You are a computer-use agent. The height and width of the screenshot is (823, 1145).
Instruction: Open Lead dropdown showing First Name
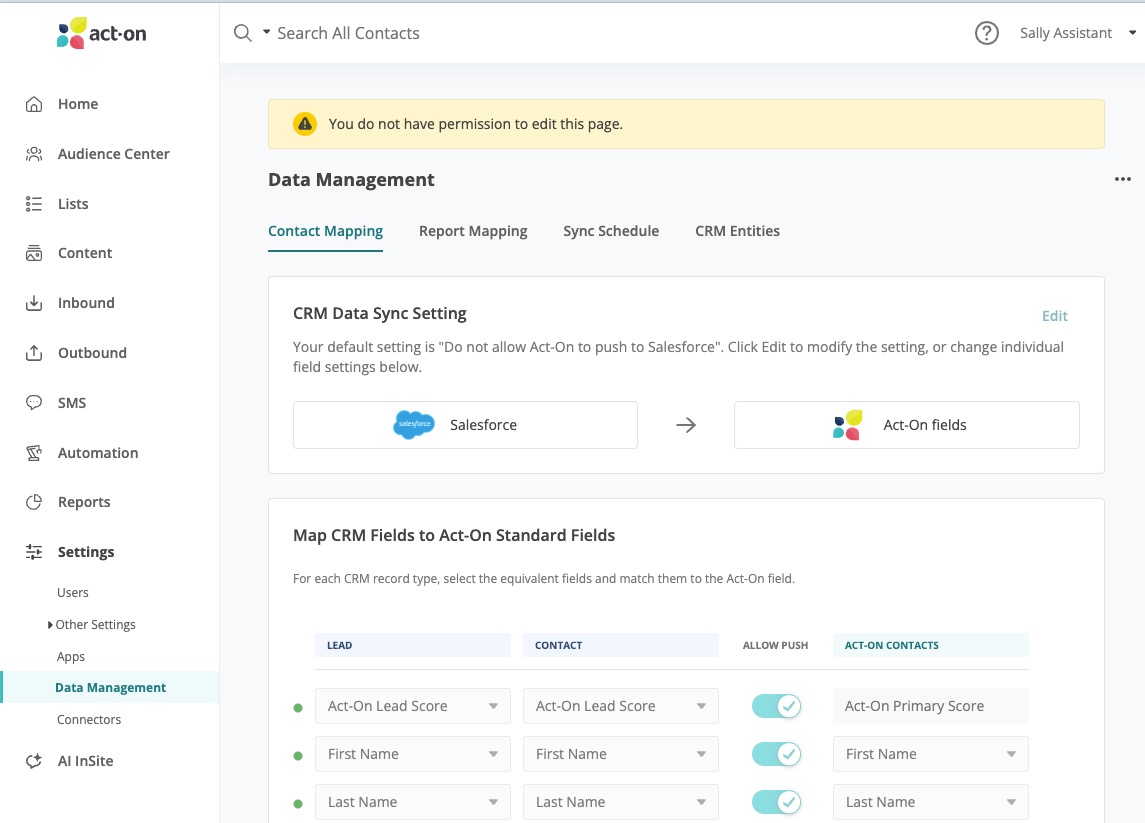pos(413,754)
